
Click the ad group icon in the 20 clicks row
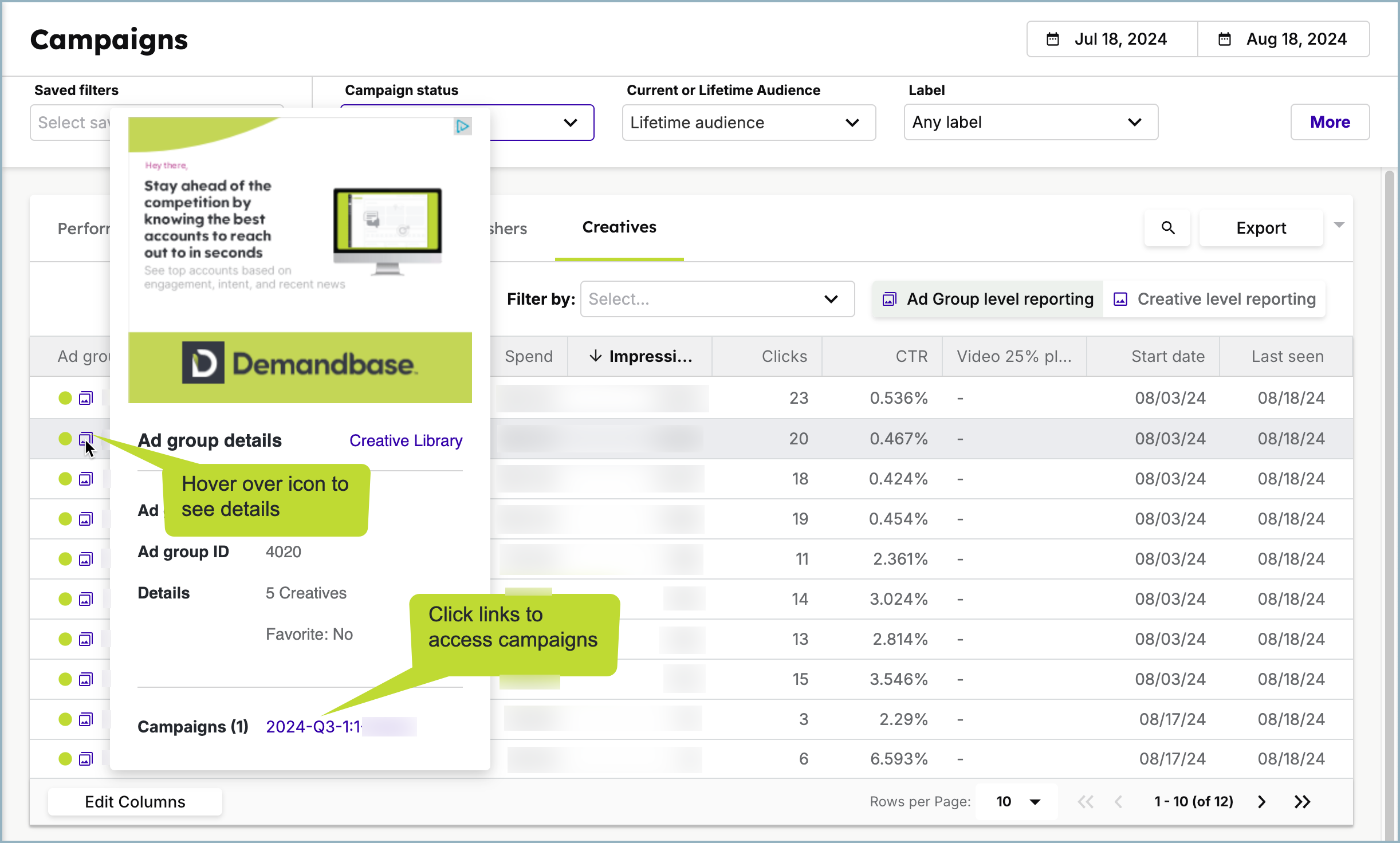pyautogui.click(x=86, y=439)
